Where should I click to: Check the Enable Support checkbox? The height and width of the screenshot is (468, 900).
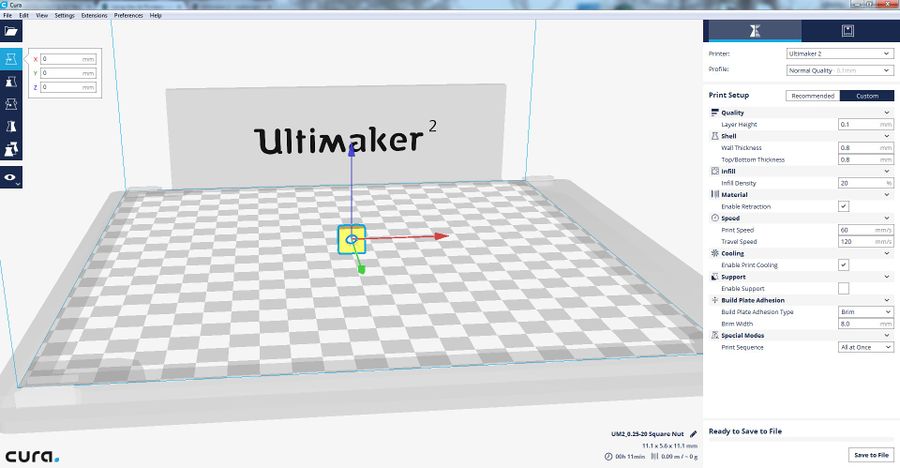click(x=843, y=289)
